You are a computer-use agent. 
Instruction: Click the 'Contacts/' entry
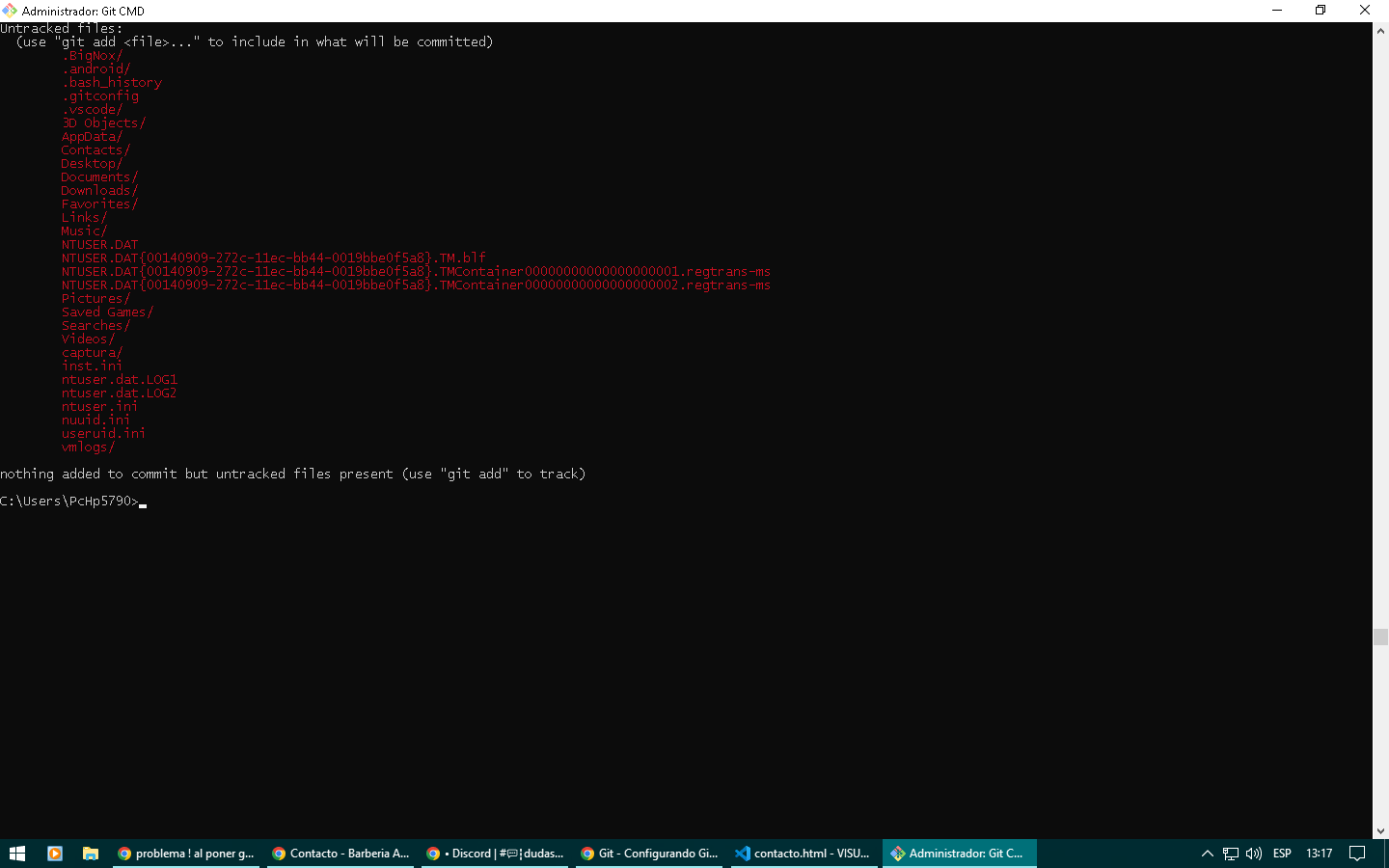[96, 150]
